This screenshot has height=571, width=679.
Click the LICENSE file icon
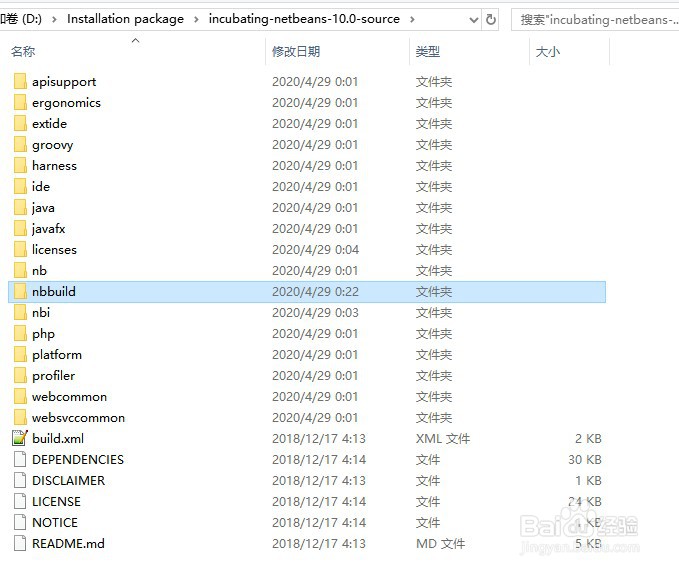(20, 501)
